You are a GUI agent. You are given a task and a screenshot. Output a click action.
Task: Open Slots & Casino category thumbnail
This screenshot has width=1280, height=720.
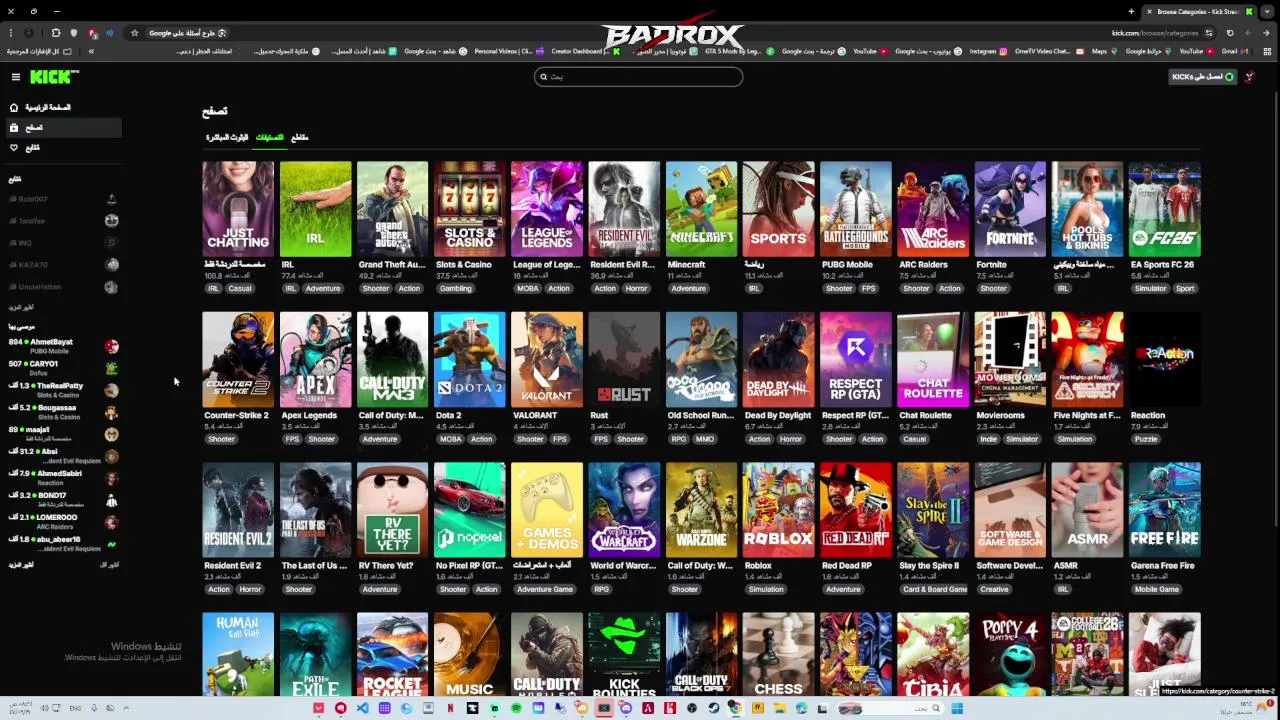click(469, 209)
